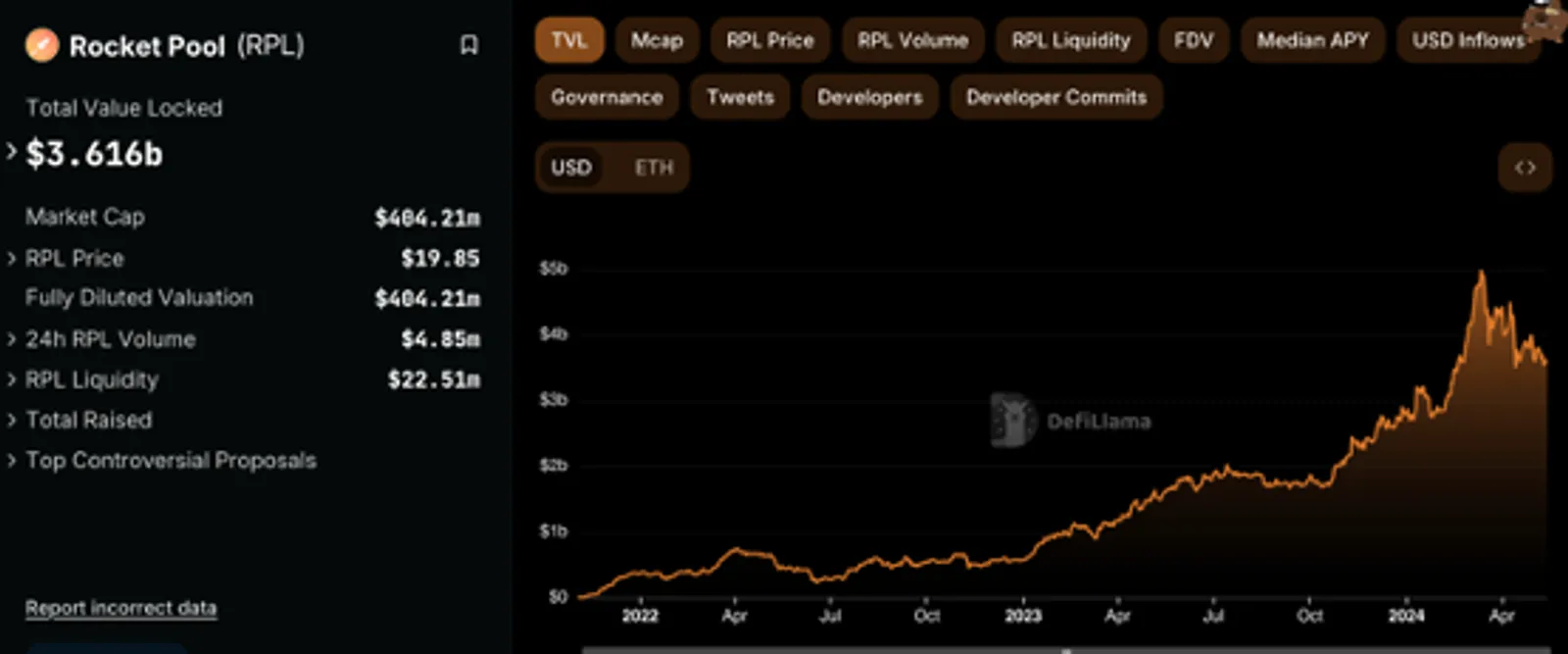This screenshot has height=654, width=1568.
Task: Expand Top Controversial Proposals
Action: 12,460
